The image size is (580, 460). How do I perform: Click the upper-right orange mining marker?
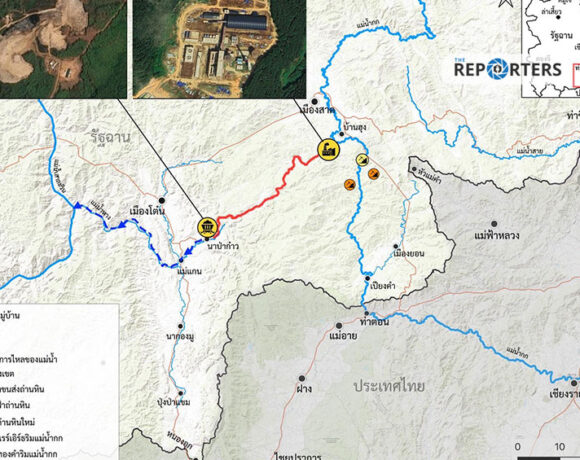374,174
